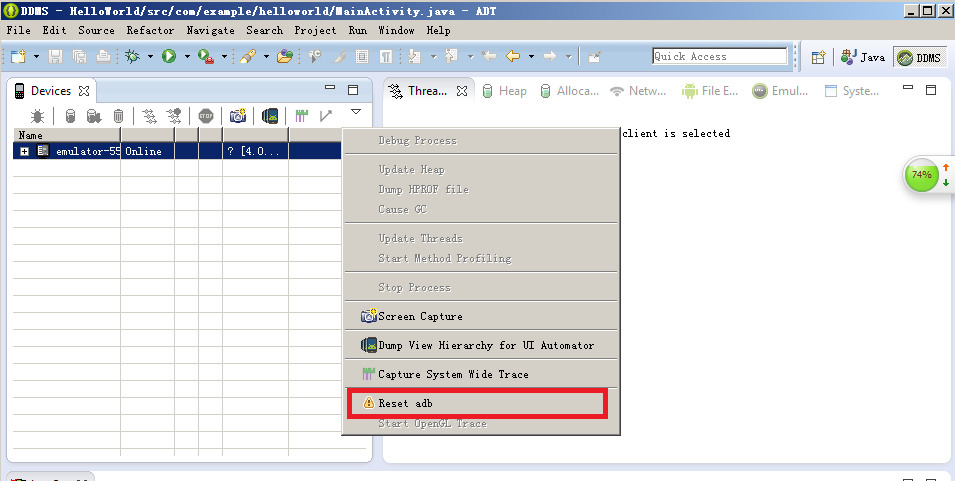Click the Screen Capture camera toolbar icon
This screenshot has width=955, height=481.
click(x=238, y=116)
